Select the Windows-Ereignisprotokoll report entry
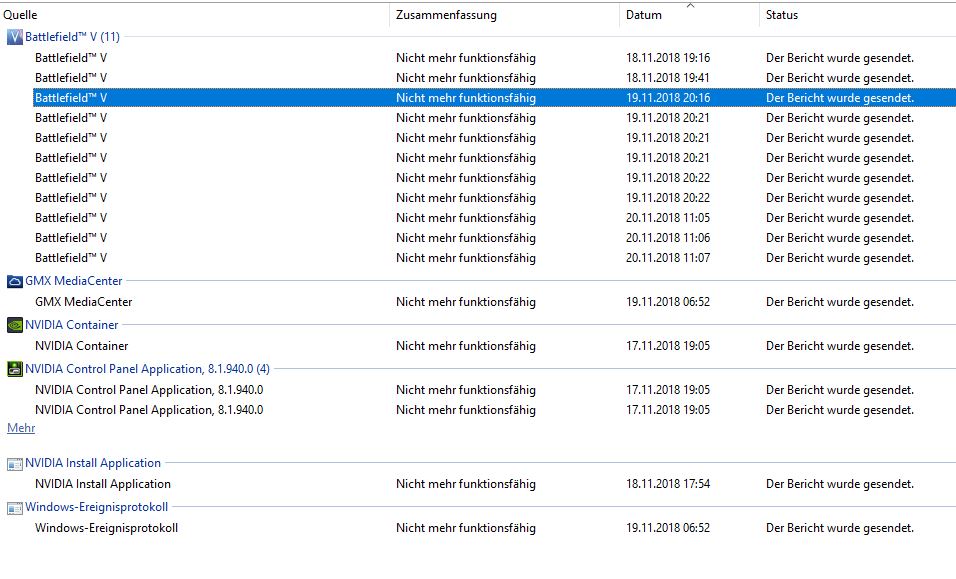The image size is (956, 579). point(494,528)
